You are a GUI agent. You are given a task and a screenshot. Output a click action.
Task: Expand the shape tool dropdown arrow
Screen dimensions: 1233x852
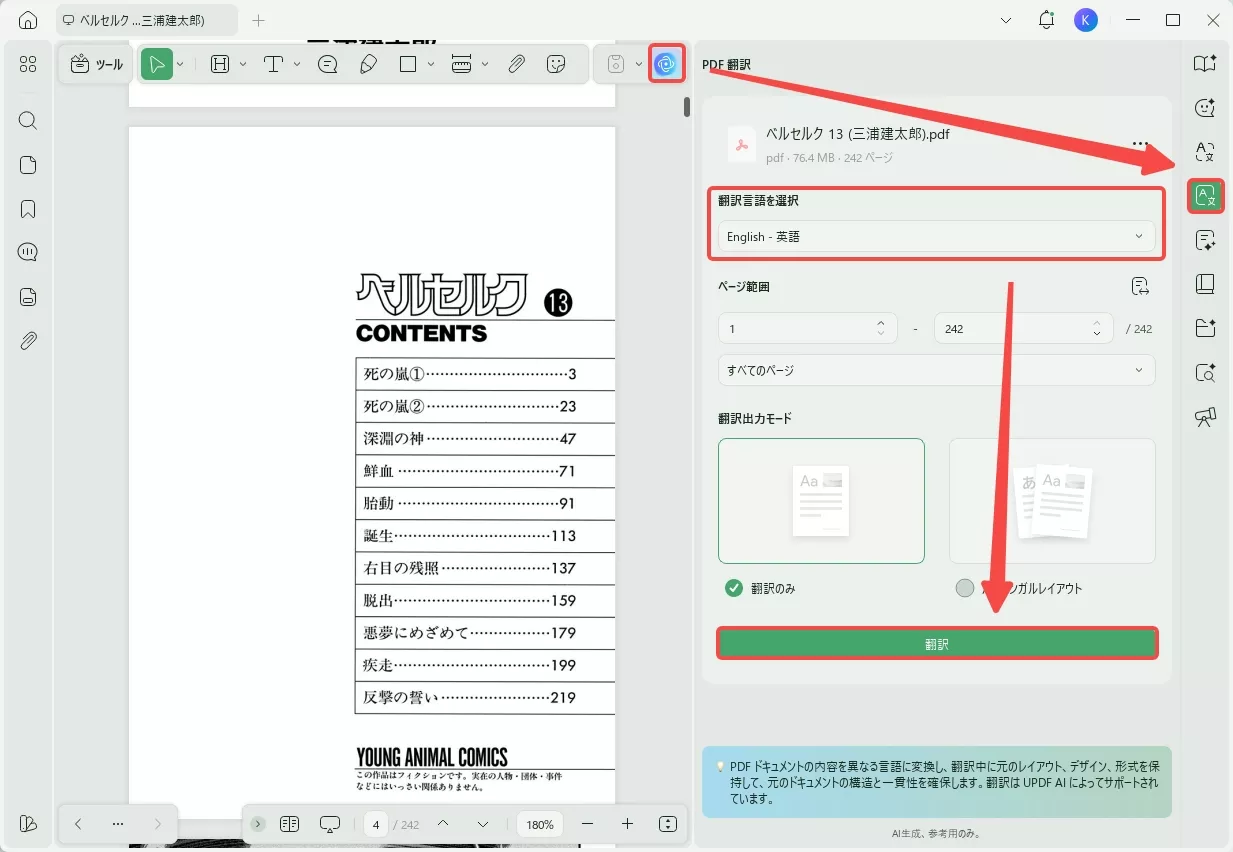click(x=431, y=65)
